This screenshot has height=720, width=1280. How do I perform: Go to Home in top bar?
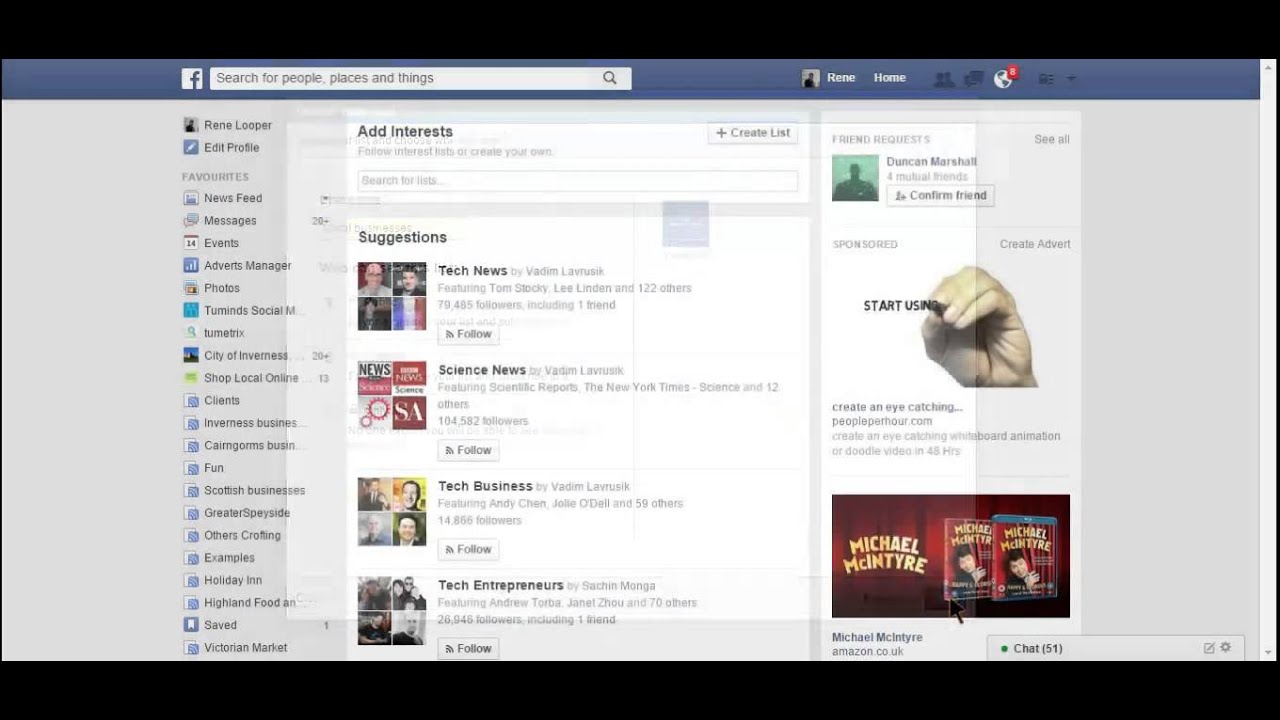[889, 78]
